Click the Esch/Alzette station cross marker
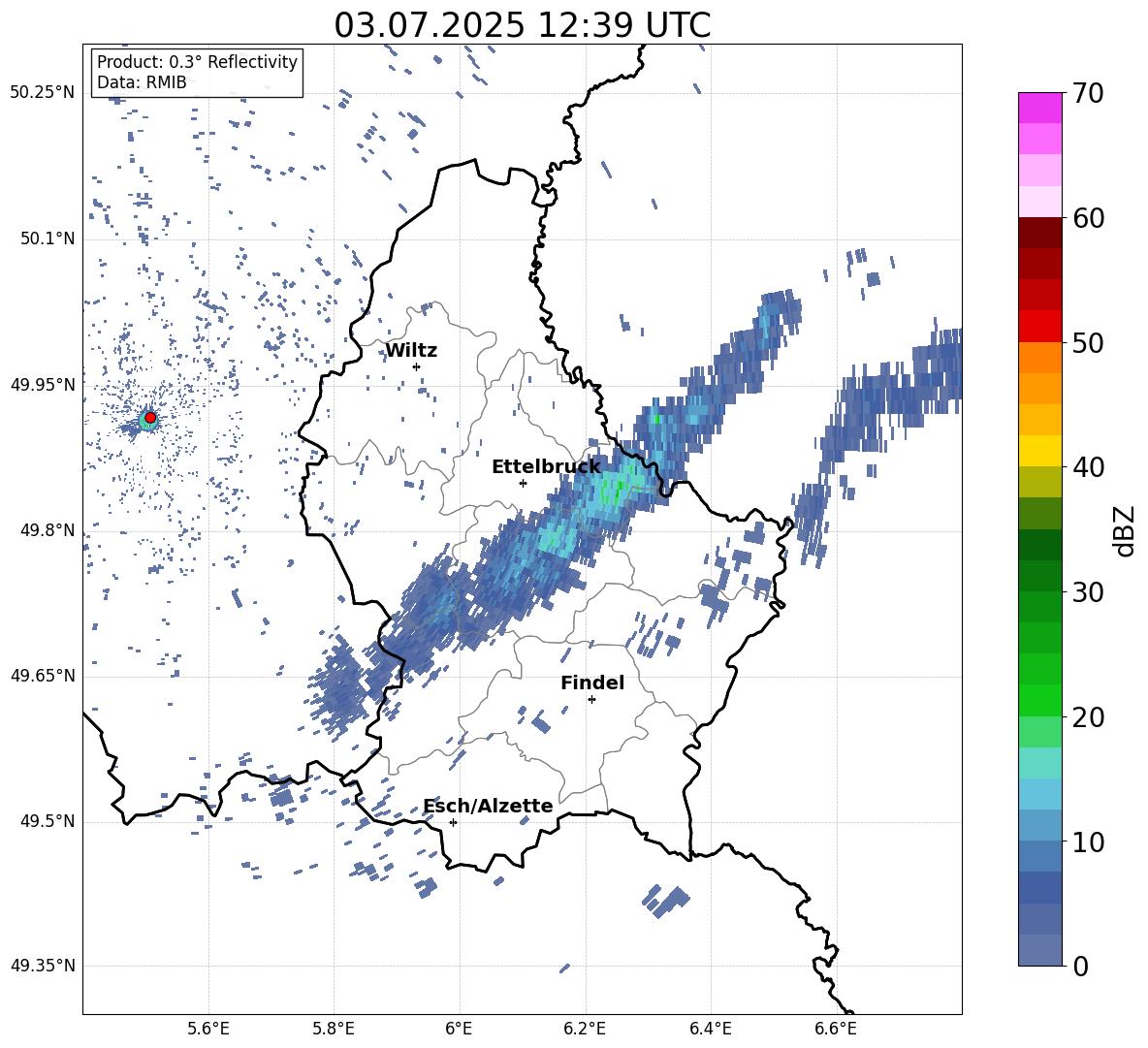 tap(453, 822)
